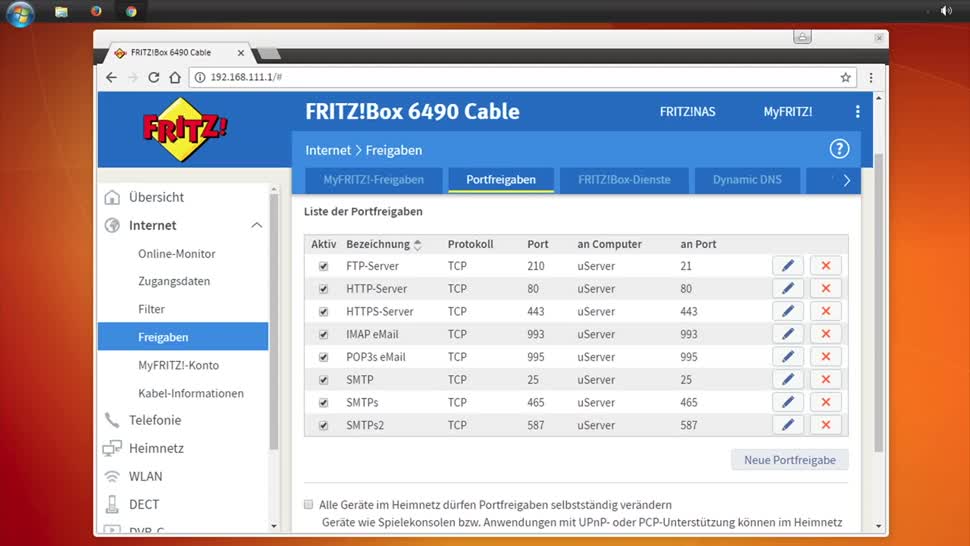Open the Chrome three-dot menu

point(871,77)
